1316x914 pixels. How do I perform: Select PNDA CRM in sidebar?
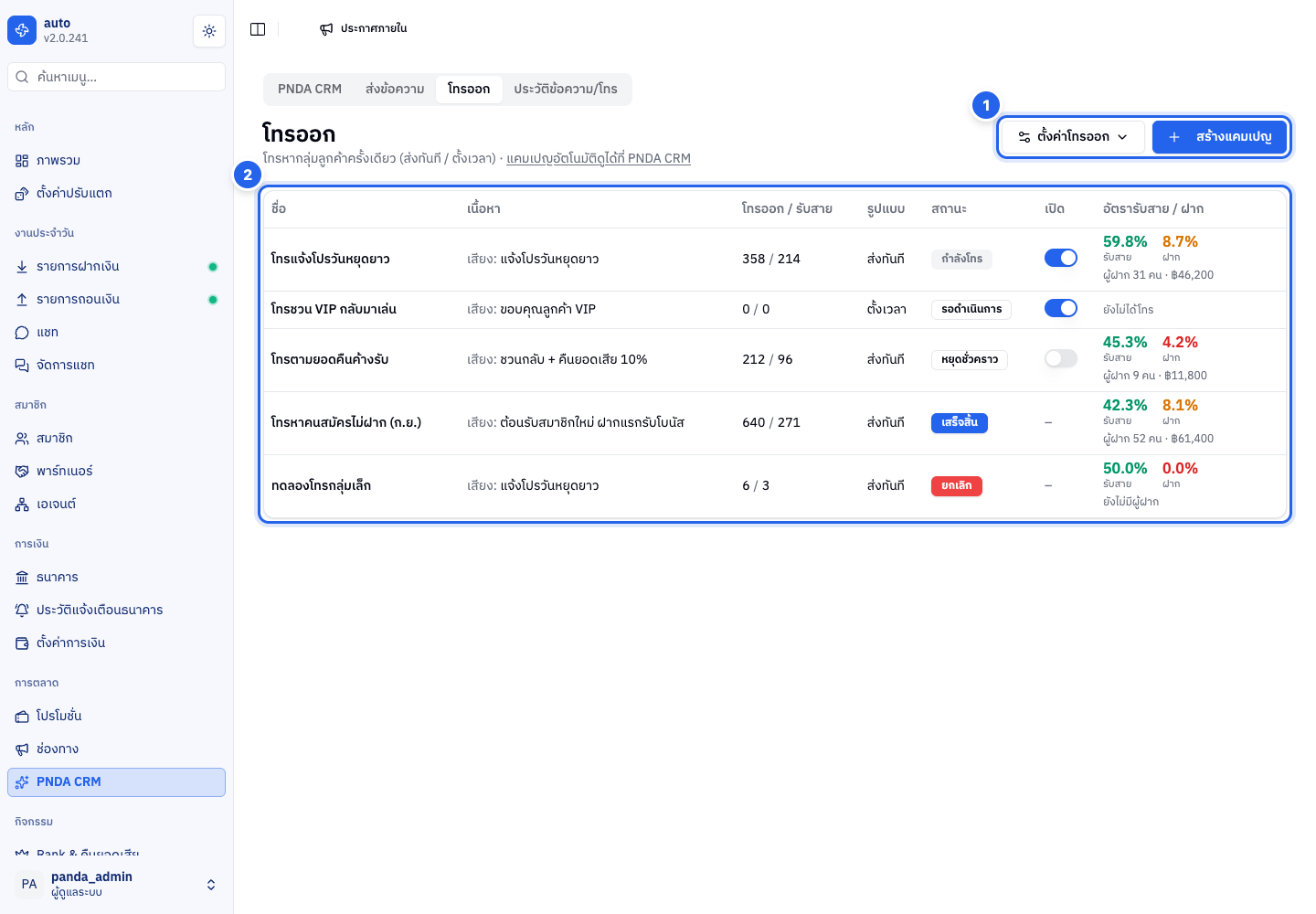click(x=116, y=782)
